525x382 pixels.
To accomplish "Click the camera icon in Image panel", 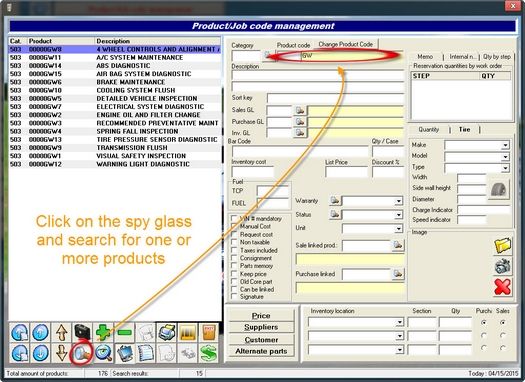I will pyautogui.click(x=503, y=266).
